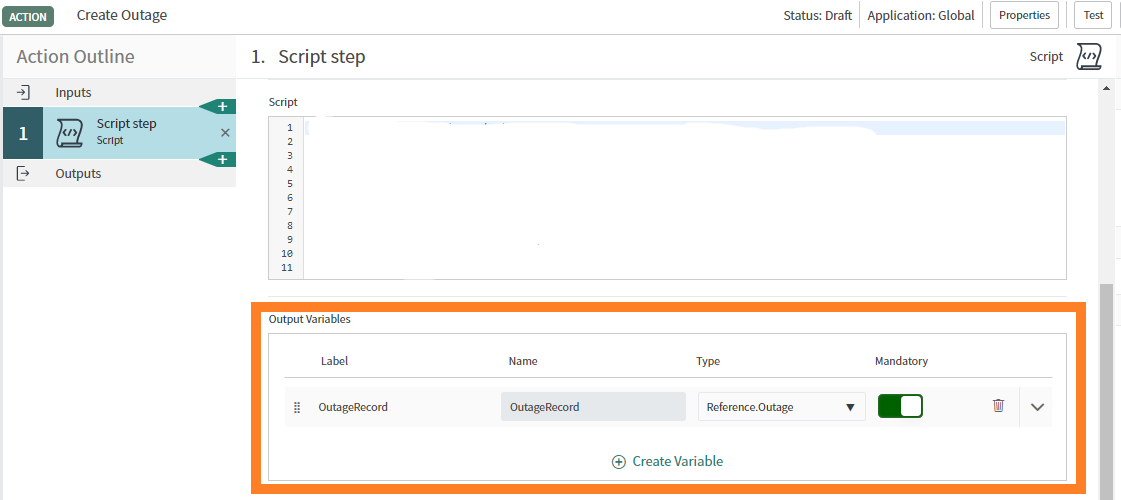Select the Script step scroll icon in outline

[x=69, y=133]
